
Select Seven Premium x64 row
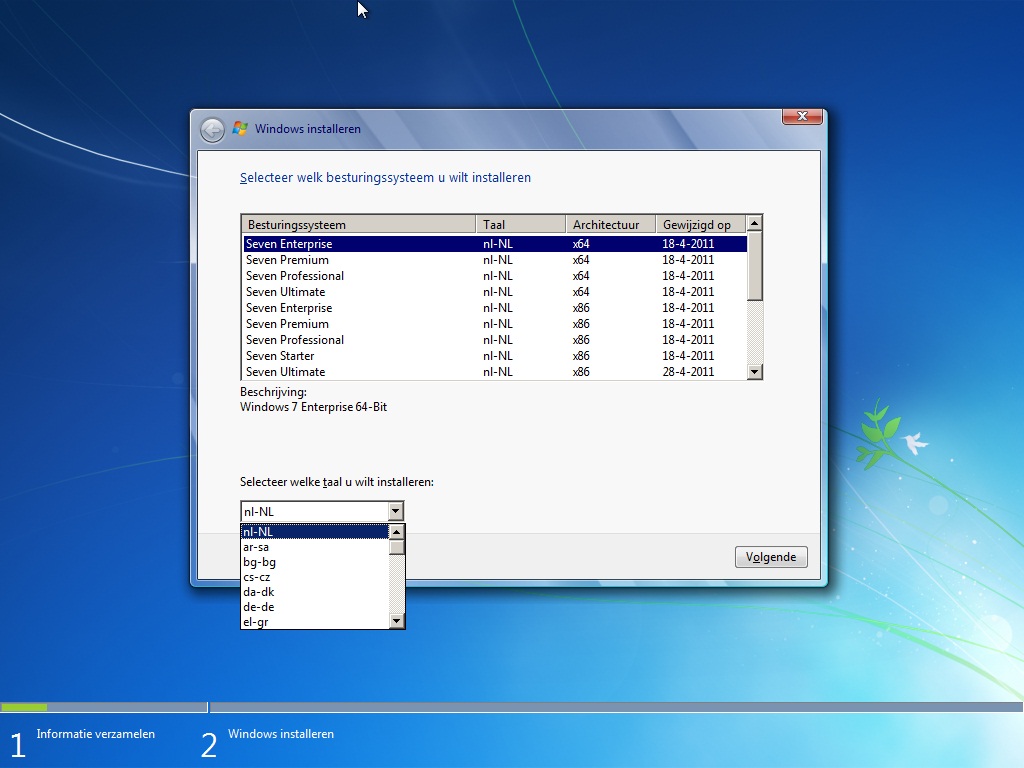(x=494, y=260)
